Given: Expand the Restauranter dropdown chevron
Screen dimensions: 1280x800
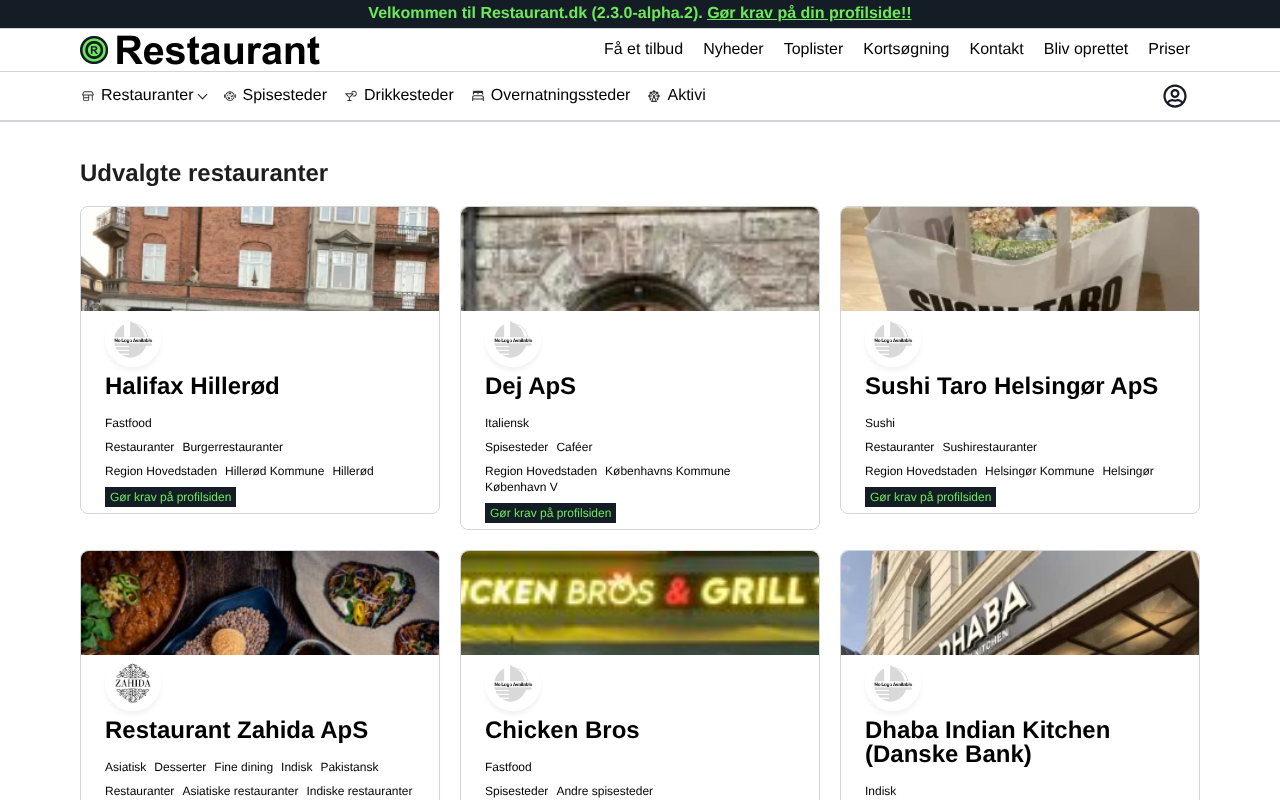Looking at the screenshot, I should point(202,96).
